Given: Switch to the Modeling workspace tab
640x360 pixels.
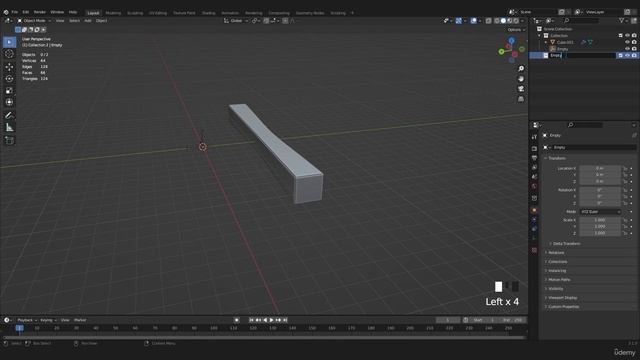Looking at the screenshot, I should tap(113, 13).
